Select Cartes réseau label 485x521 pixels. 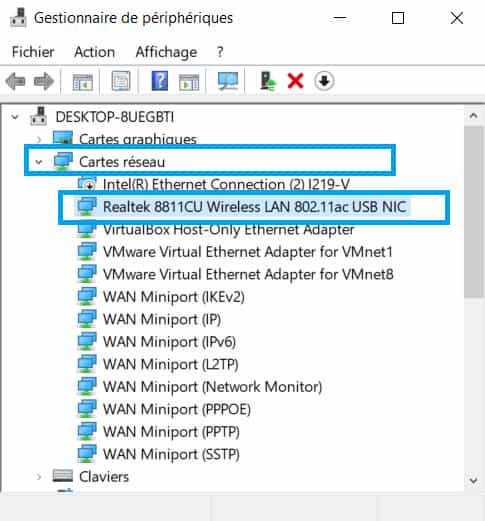tap(122, 162)
